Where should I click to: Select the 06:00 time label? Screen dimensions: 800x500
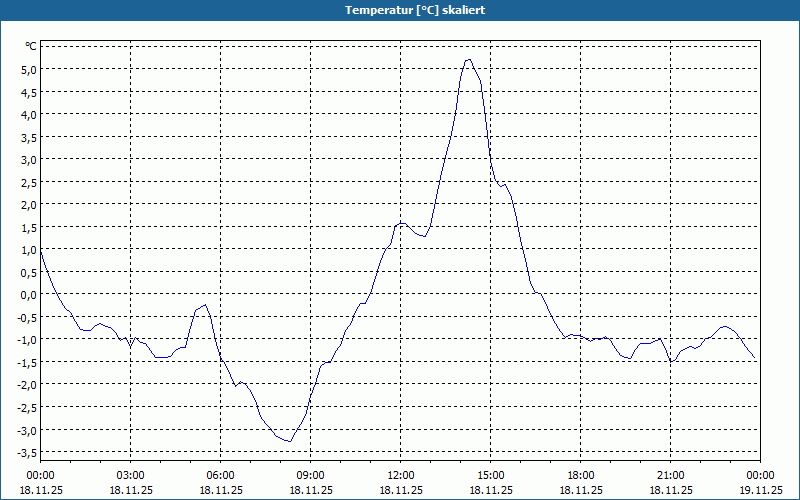220,476
